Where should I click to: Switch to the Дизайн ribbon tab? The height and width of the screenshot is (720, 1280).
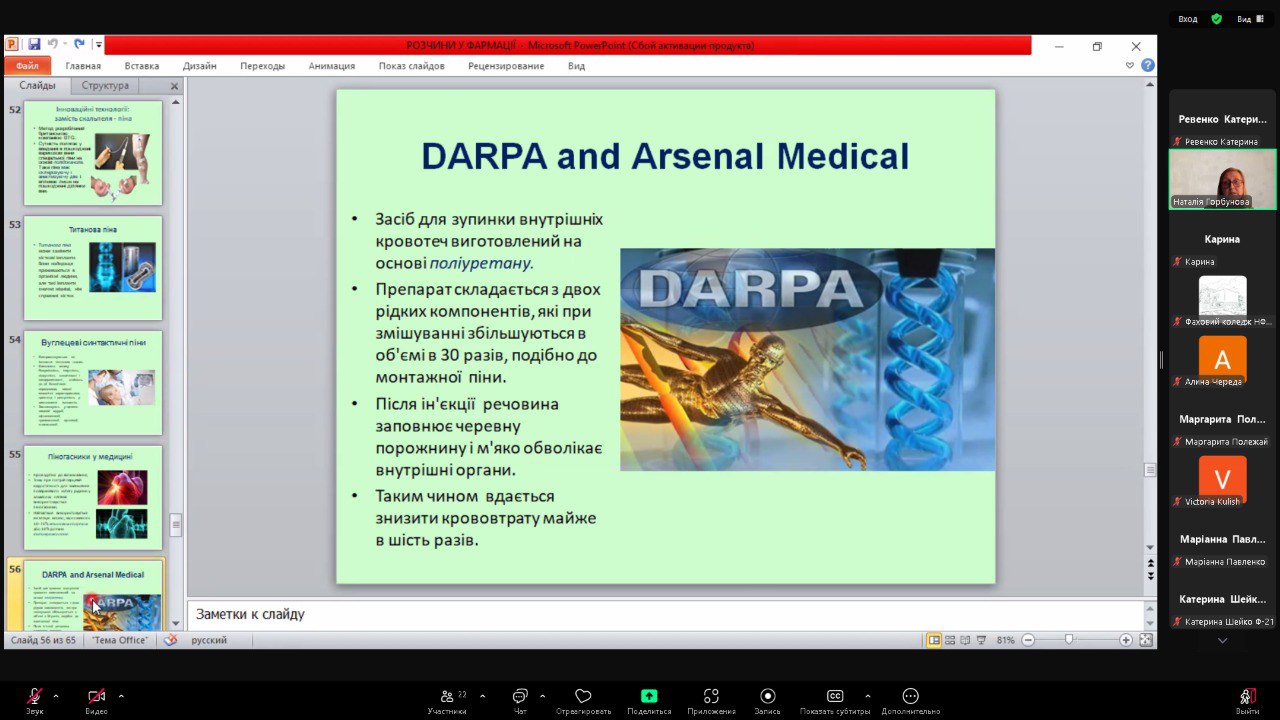[200, 66]
